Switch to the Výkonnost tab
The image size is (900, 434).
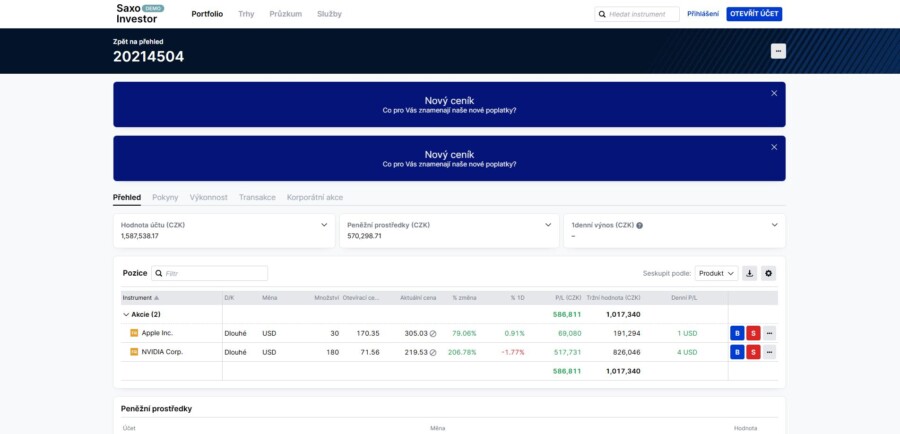point(208,197)
